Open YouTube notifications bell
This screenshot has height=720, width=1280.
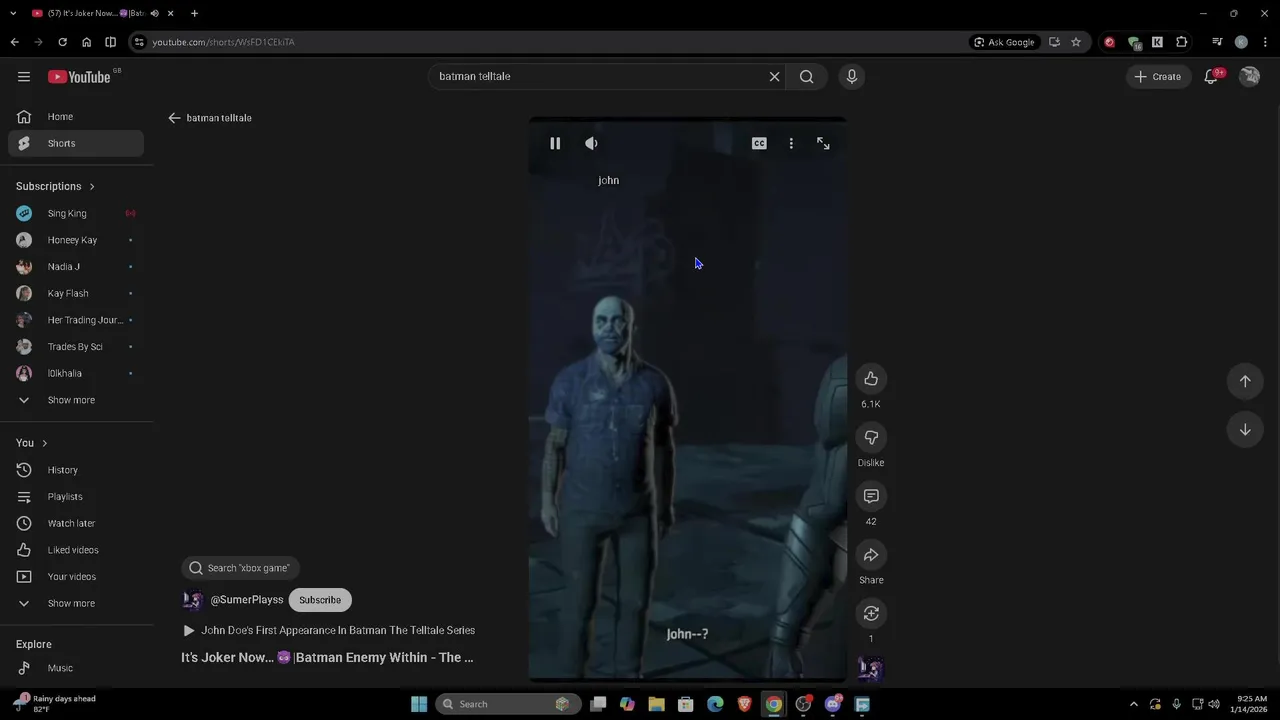(x=1211, y=76)
